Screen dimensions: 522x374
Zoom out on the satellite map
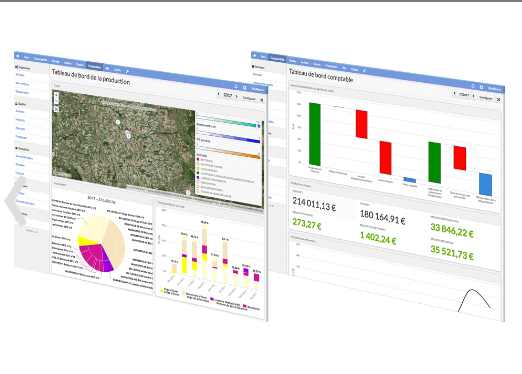[x=56, y=101]
